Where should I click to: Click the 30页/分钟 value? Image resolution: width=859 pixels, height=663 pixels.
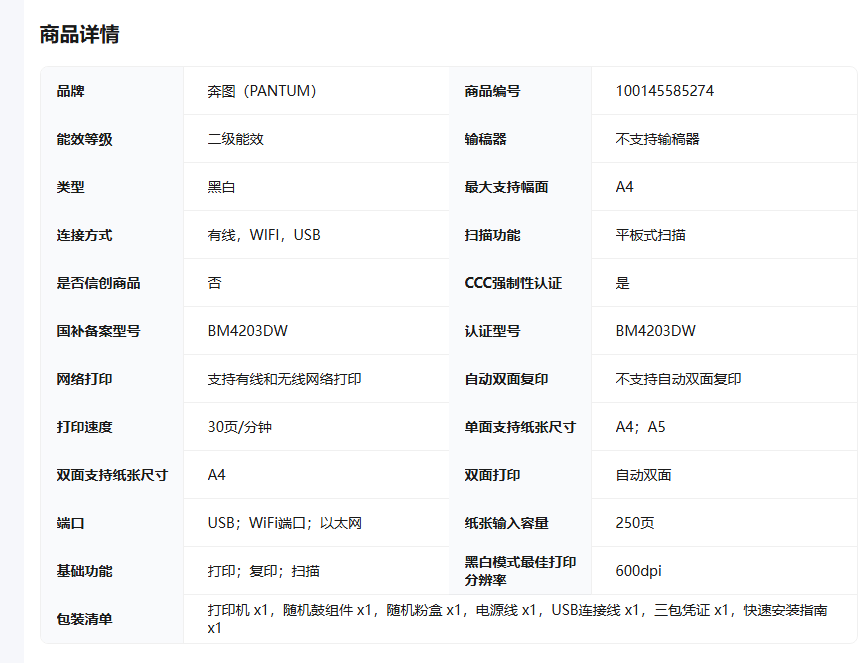239,427
